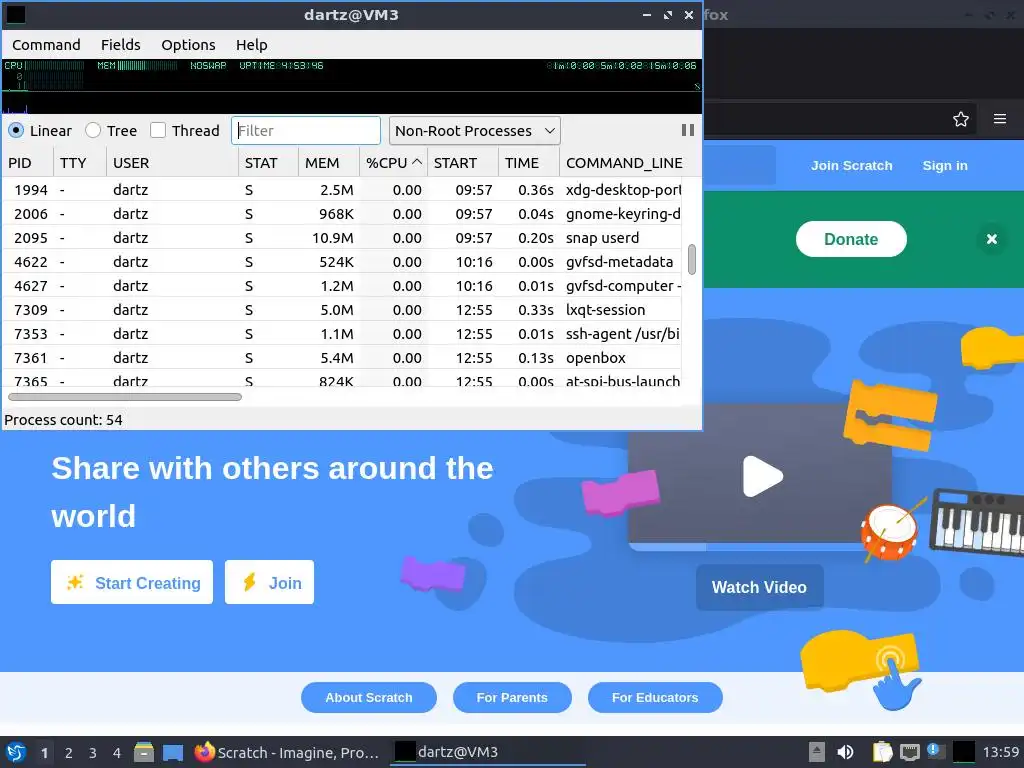This screenshot has height=768, width=1024.
Task: Select the gvfsd-computer process row
Action: click(x=342, y=285)
